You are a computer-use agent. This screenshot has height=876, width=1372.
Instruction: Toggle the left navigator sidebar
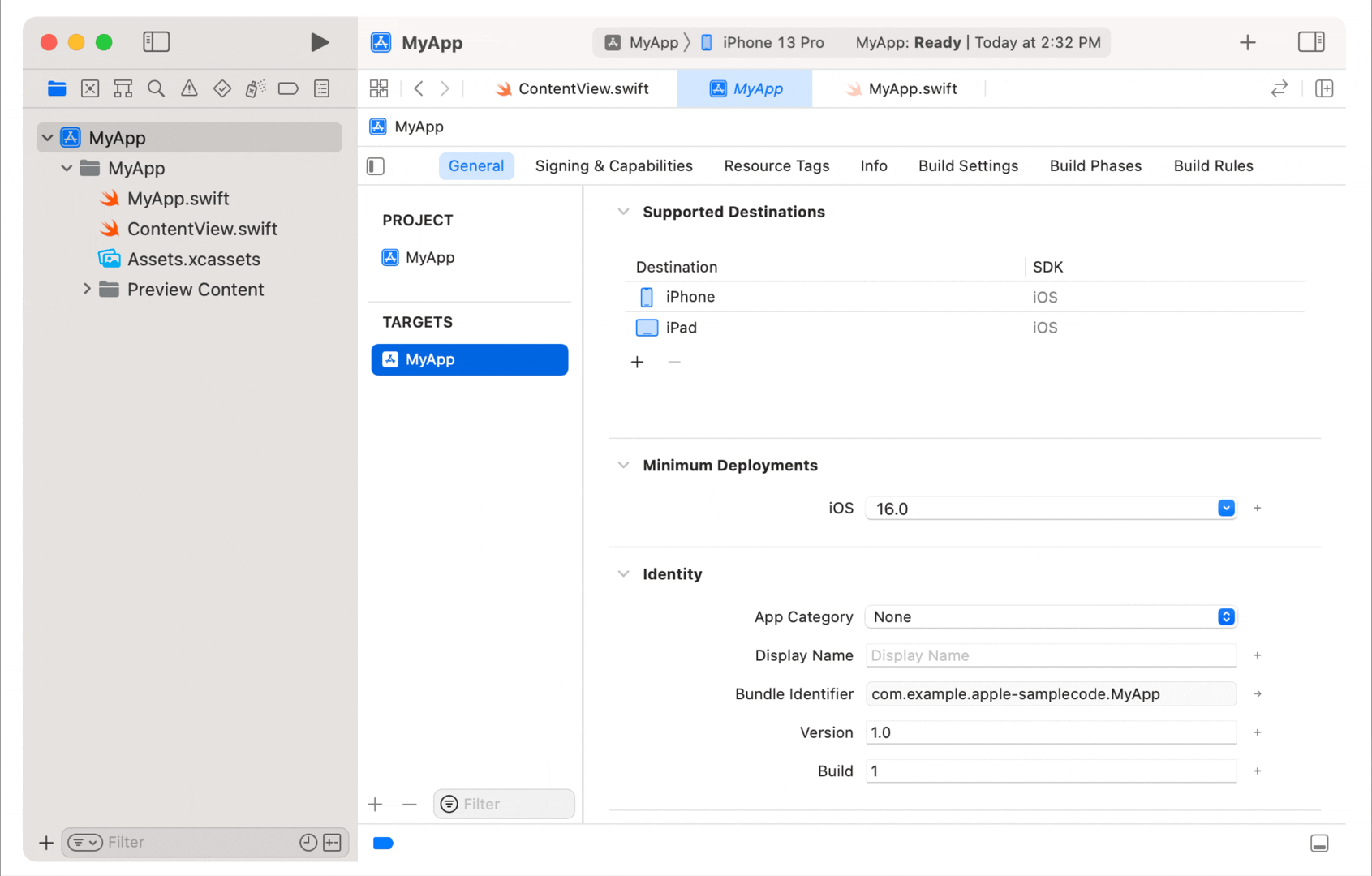tap(156, 42)
